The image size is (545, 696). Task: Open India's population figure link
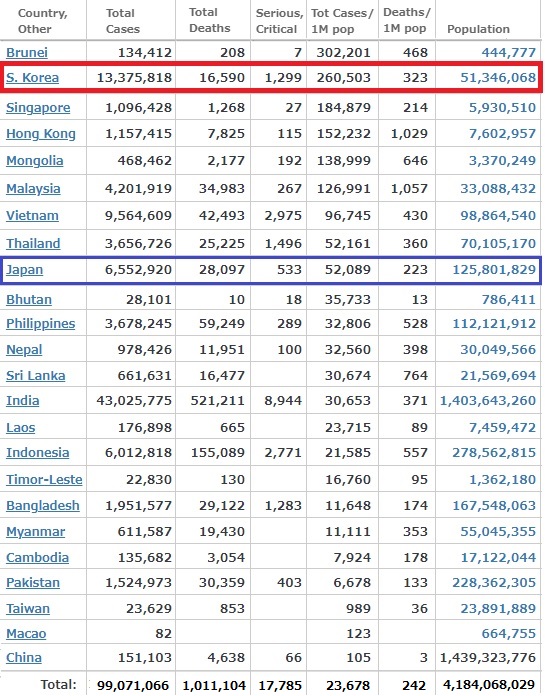[x=488, y=400]
